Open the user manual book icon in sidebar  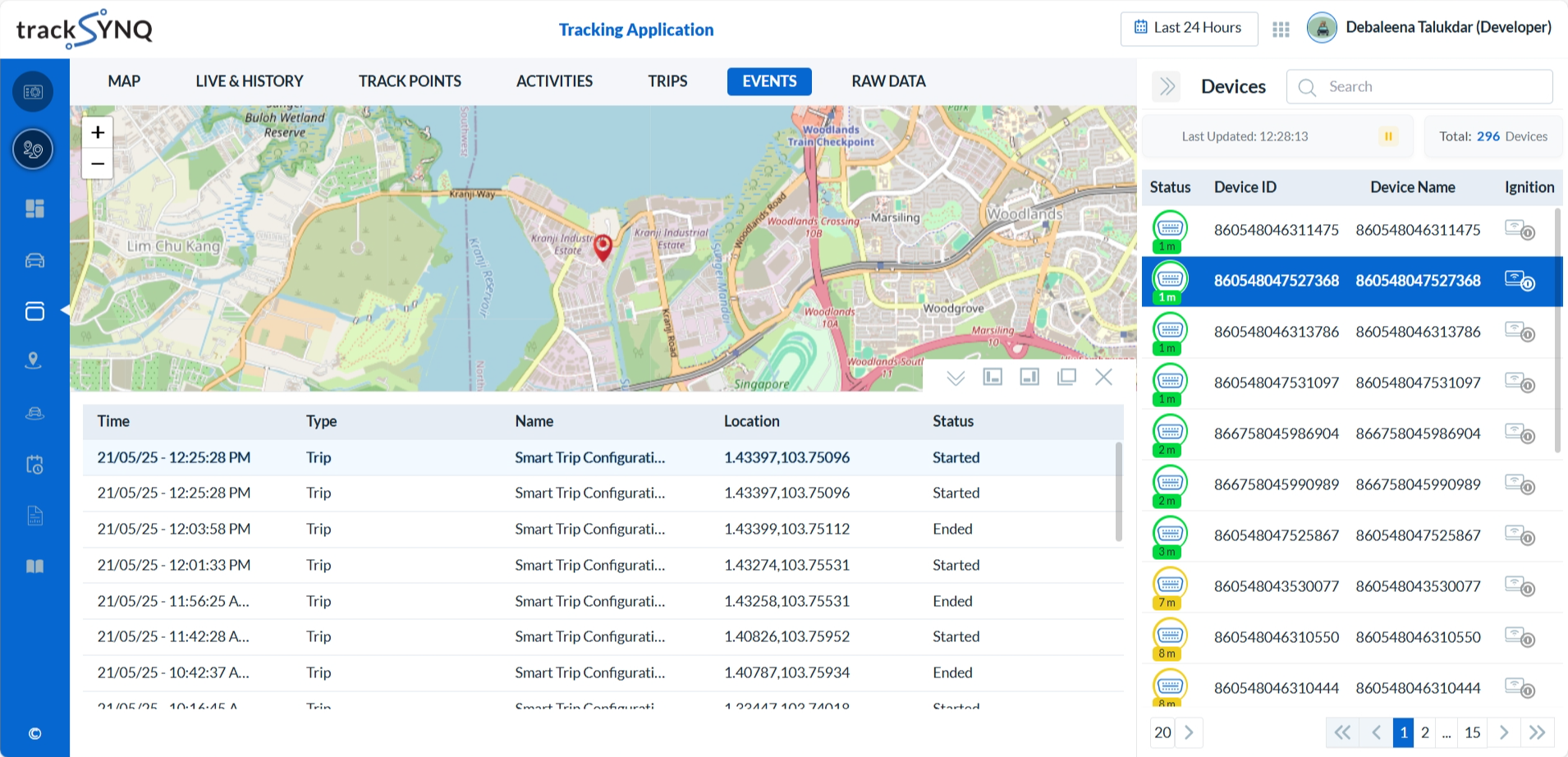point(33,566)
